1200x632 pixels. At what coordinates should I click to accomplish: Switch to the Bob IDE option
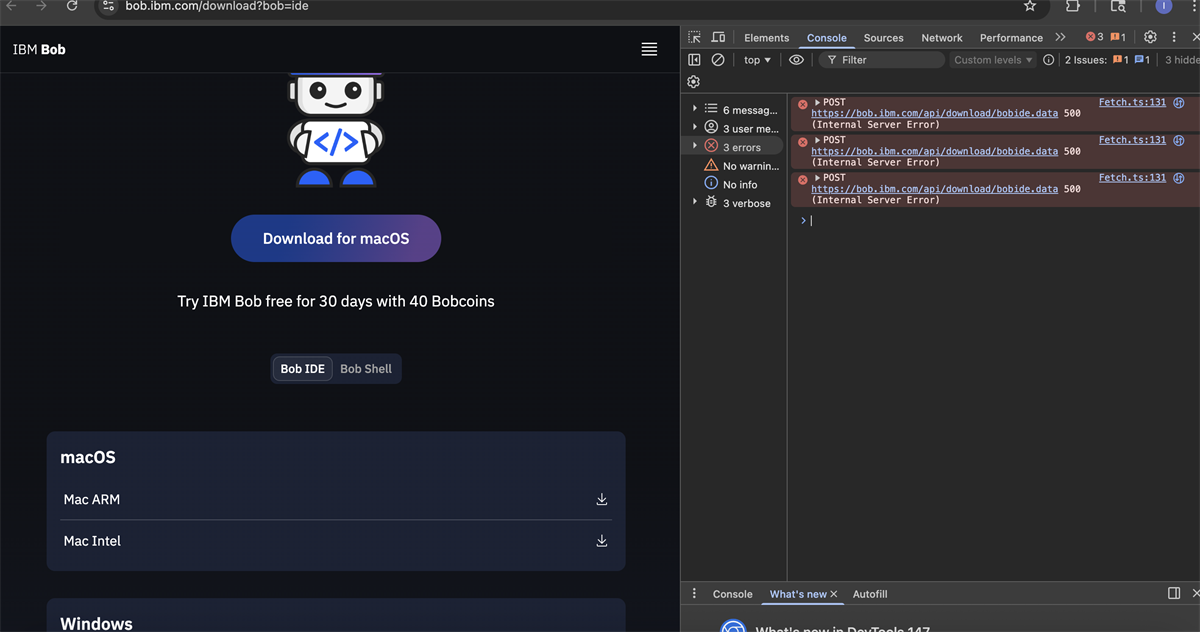302,369
